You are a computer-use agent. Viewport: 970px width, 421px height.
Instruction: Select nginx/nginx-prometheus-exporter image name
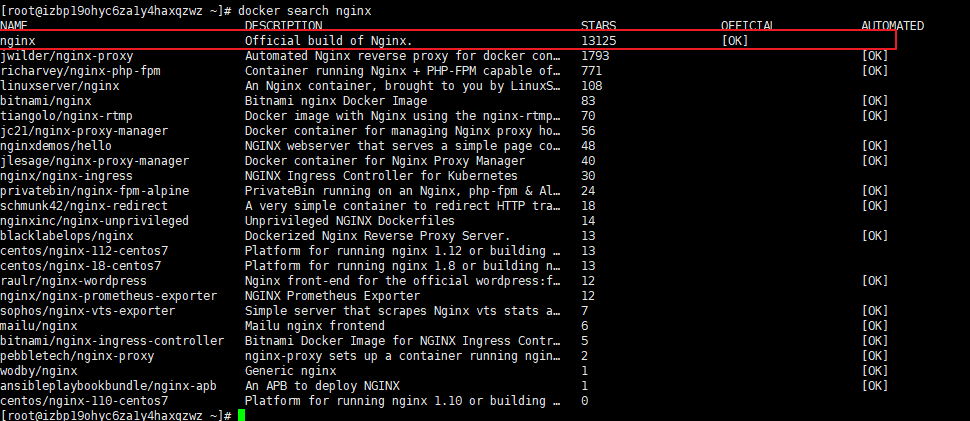click(x=109, y=296)
